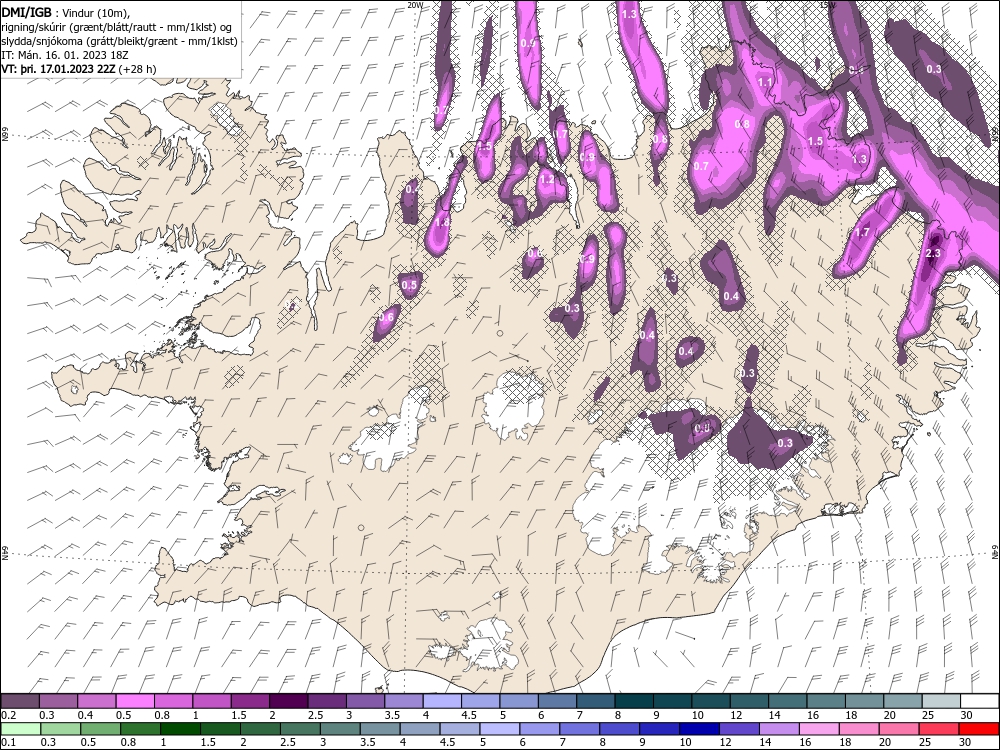Click the '4.5' label in the bottom legend row

448,743
